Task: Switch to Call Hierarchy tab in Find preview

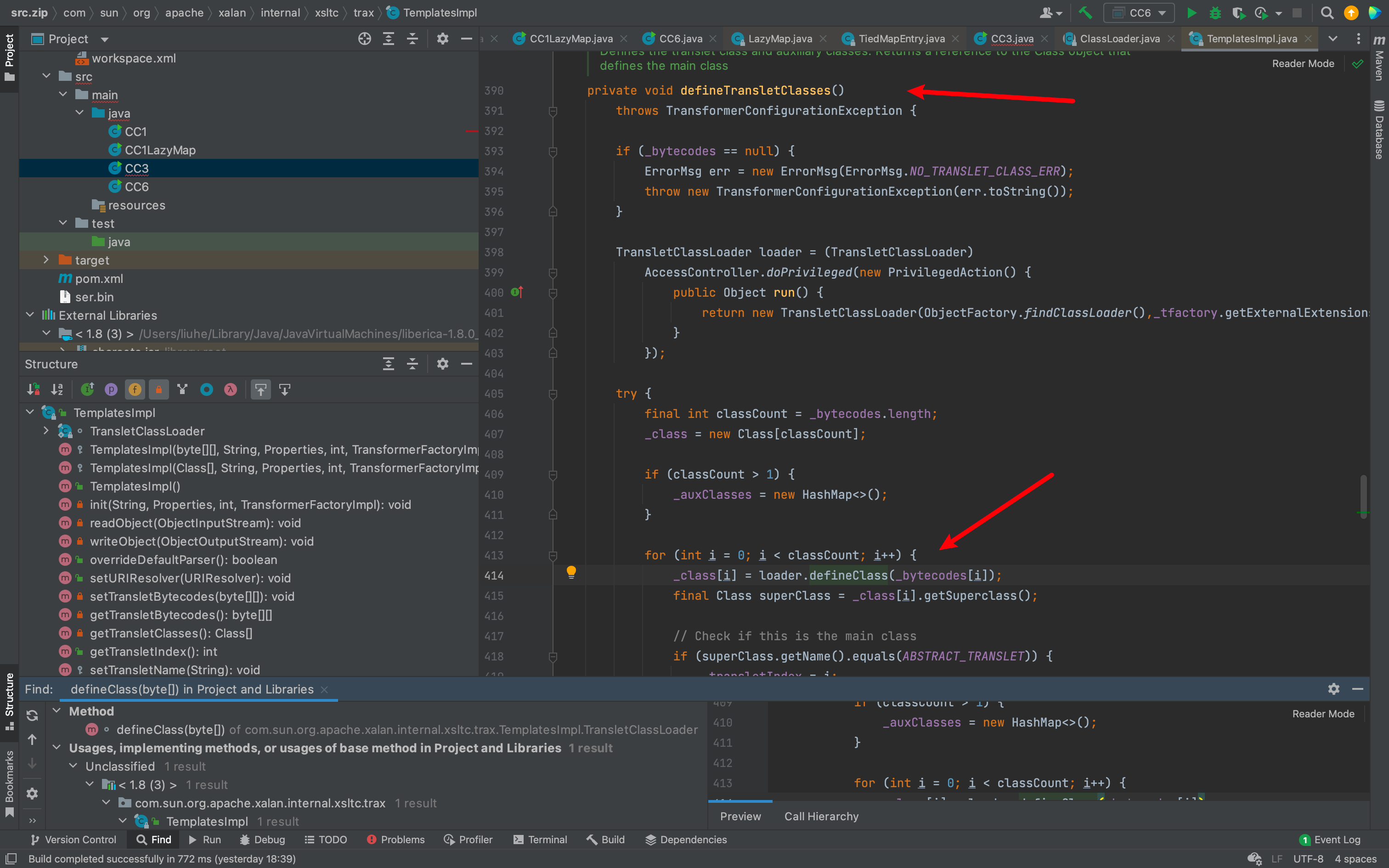Action: tap(821, 817)
